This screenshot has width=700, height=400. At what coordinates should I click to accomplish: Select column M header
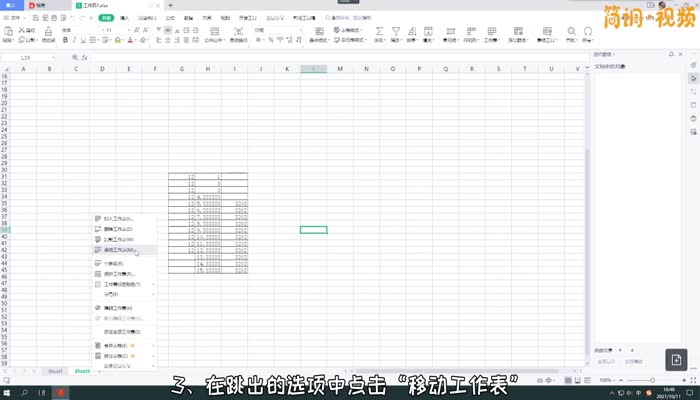(340, 69)
